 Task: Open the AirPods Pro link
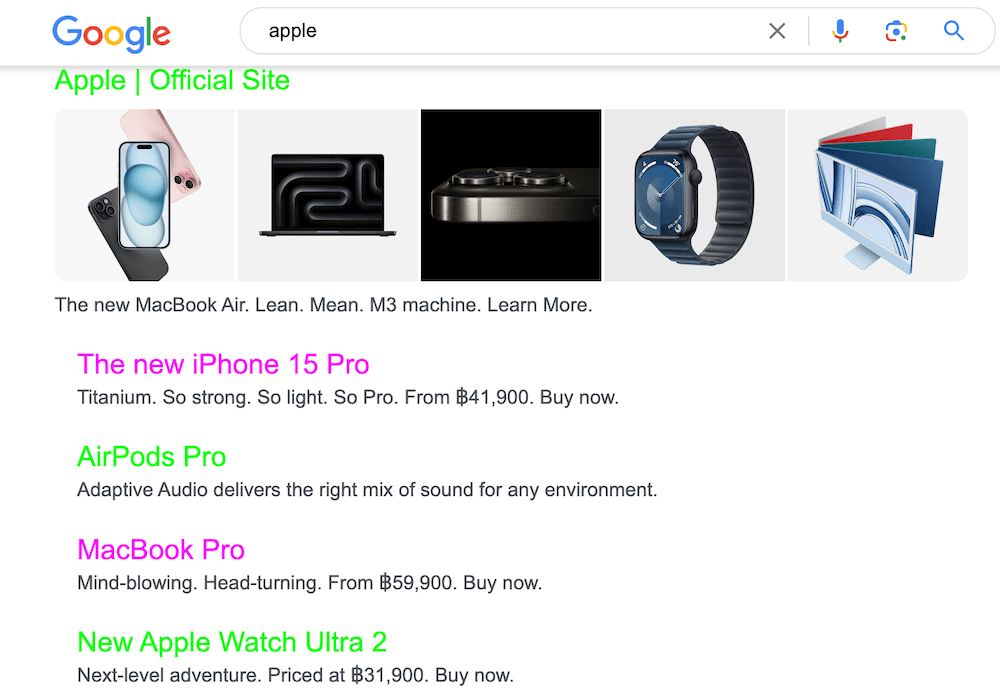152,457
